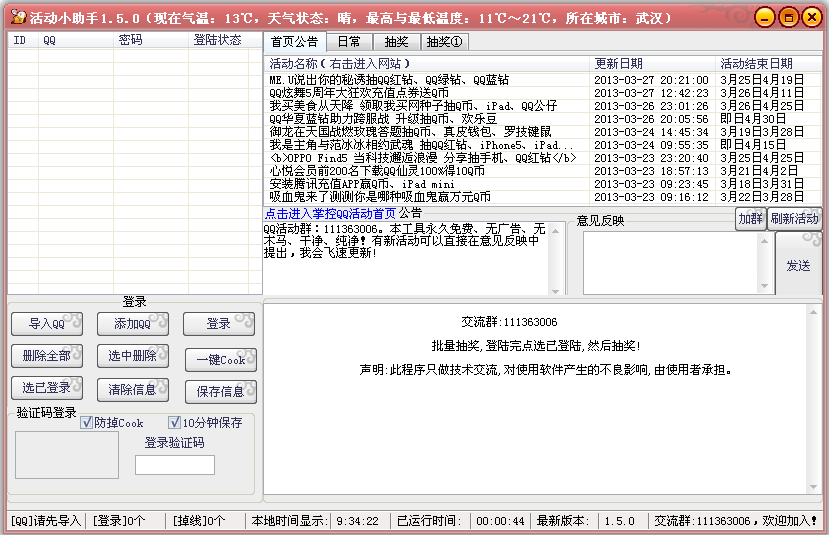This screenshot has height=535, width=829.
Task: Click the app logo icon in title bar
Action: pyautogui.click(x=18, y=17)
